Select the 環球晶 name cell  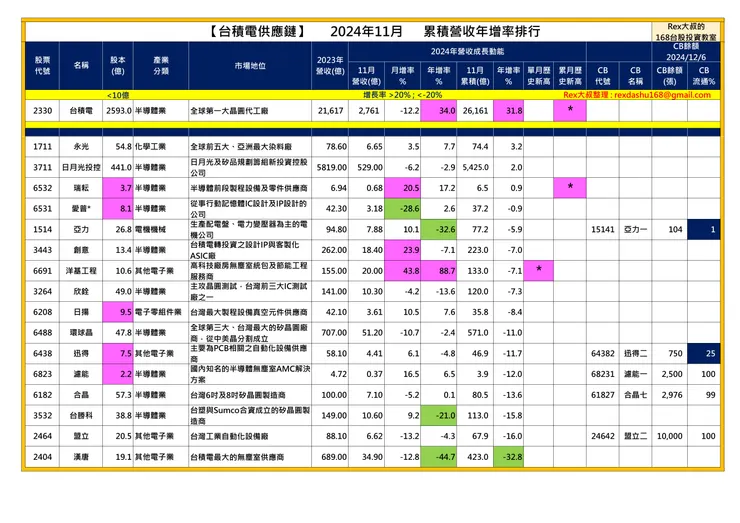click(81, 332)
